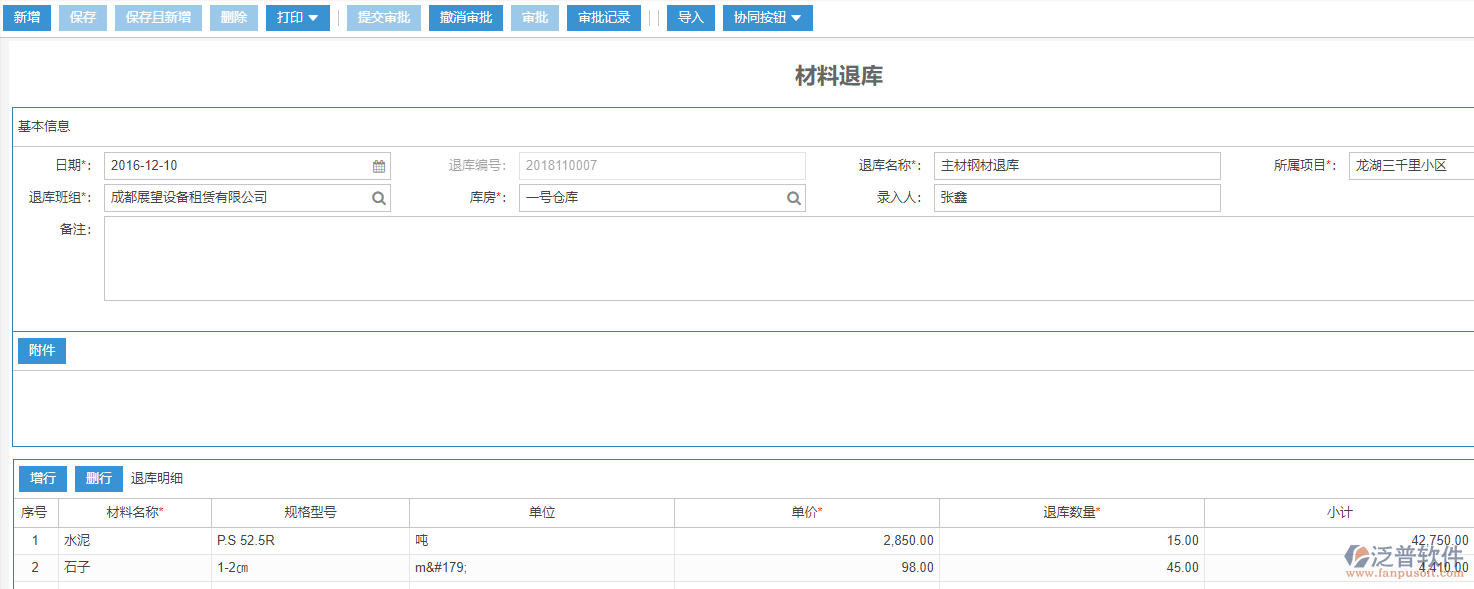This screenshot has width=1474, height=589.
Task: Open the calendar picker for 日期 field
Action: 378,165
